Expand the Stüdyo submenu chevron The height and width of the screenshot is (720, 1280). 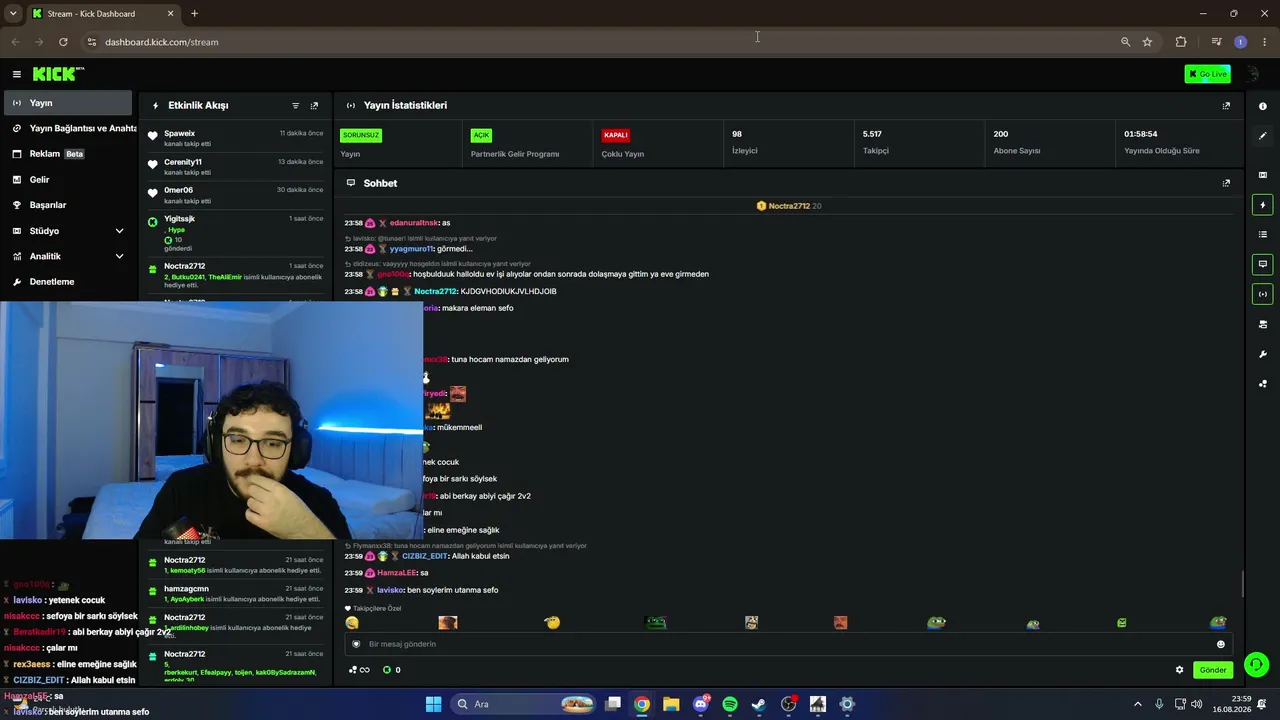coord(119,231)
